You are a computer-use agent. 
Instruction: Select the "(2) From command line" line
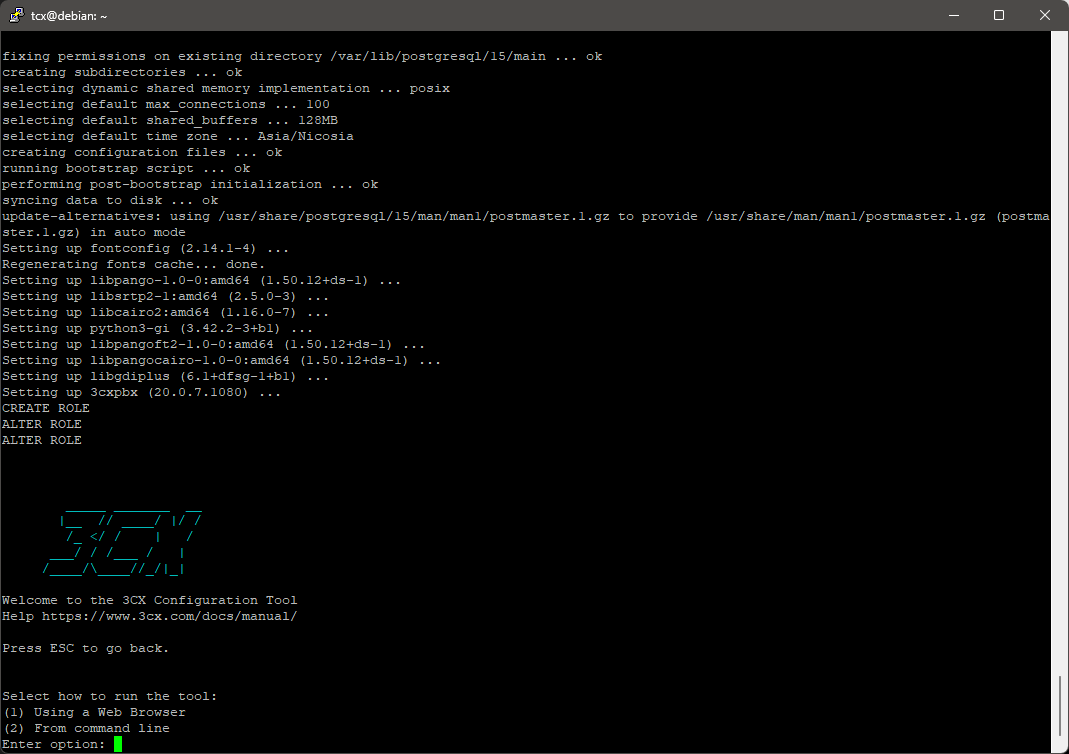(x=86, y=728)
